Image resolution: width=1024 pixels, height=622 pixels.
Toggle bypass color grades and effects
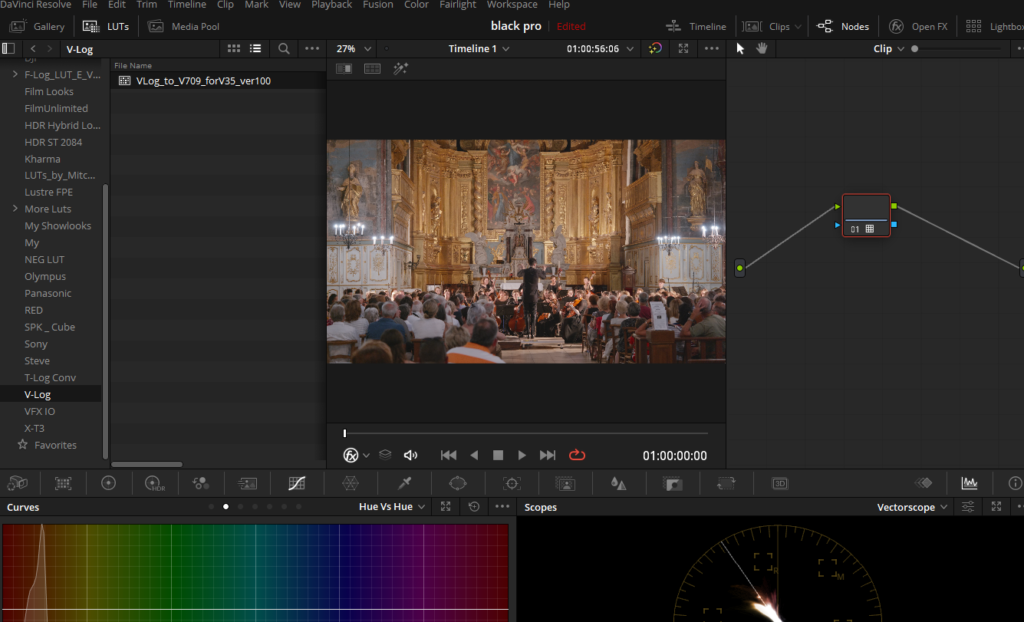click(x=655, y=48)
